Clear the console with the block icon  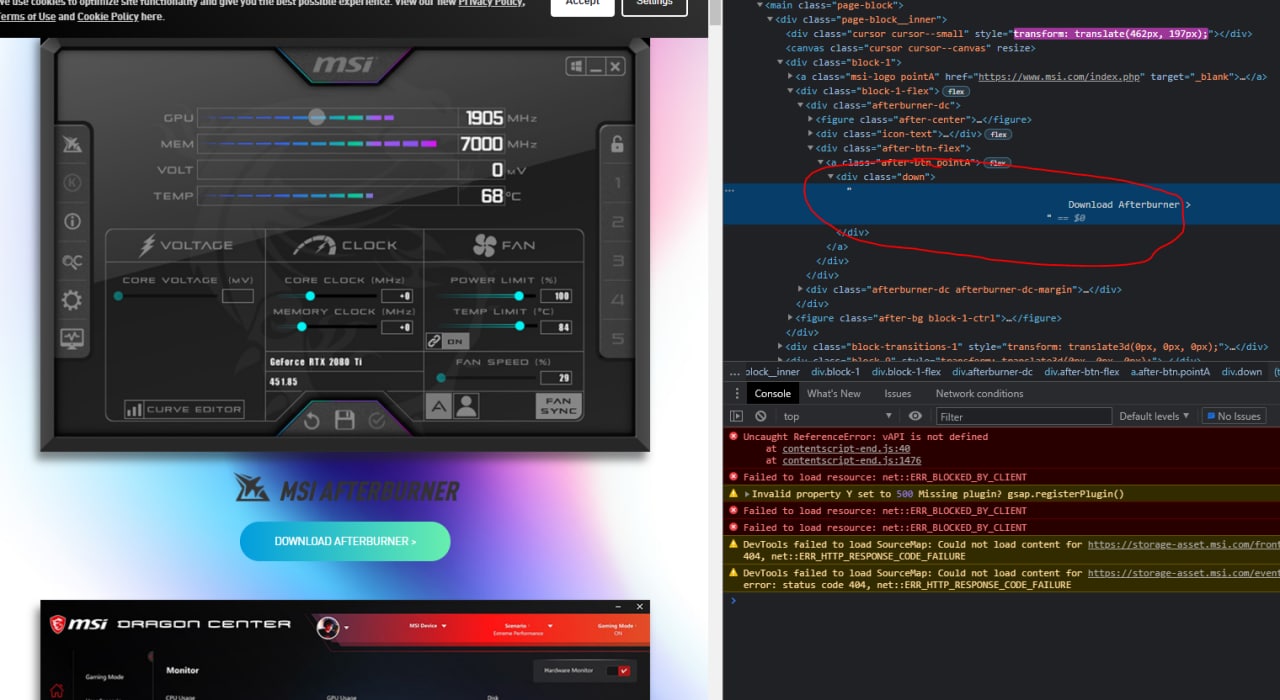pyautogui.click(x=761, y=416)
